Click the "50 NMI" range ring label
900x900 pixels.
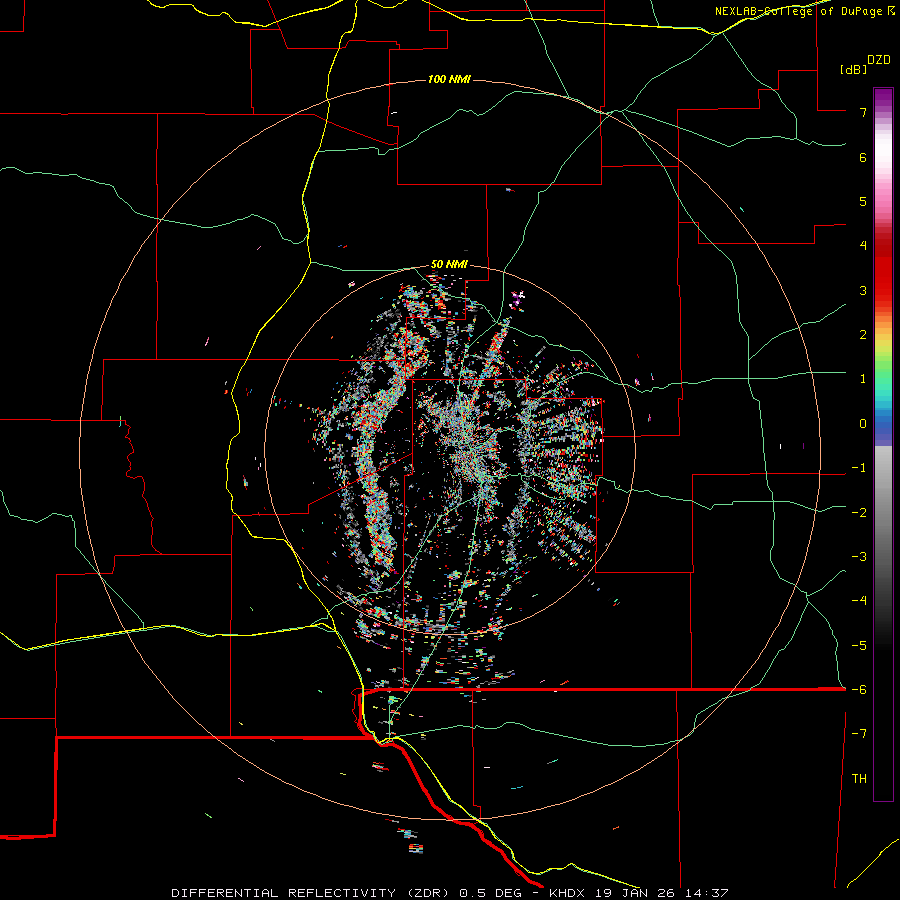449,265
